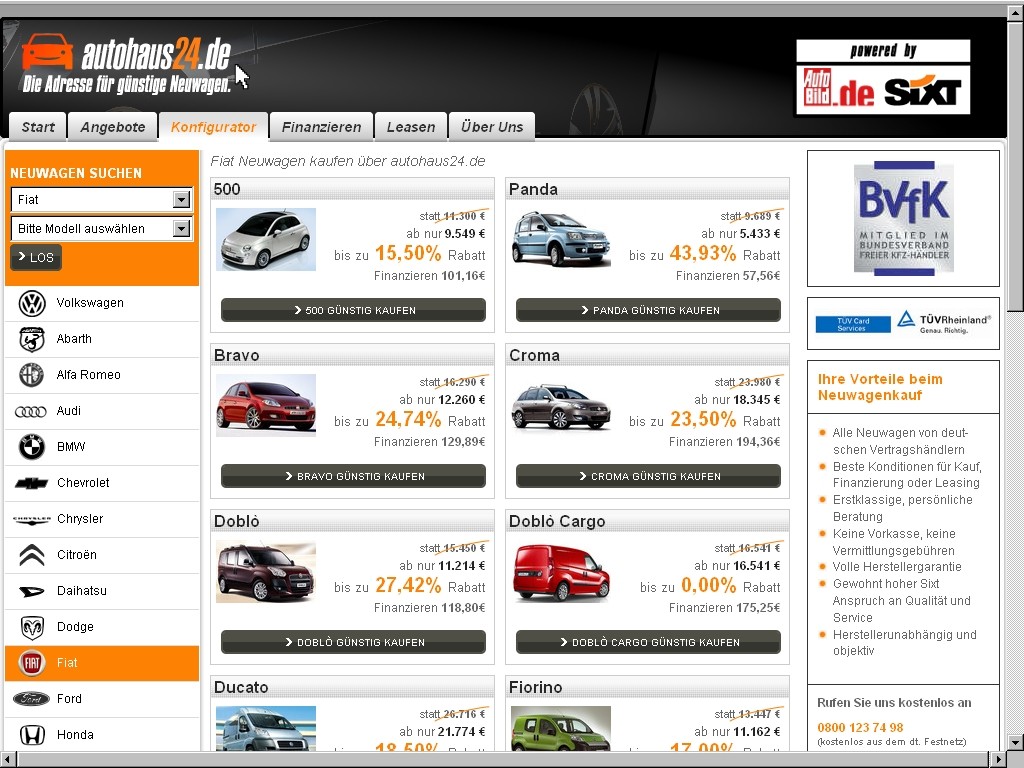Click the Honda logo icon
The width and height of the screenshot is (1024, 768).
click(x=32, y=735)
